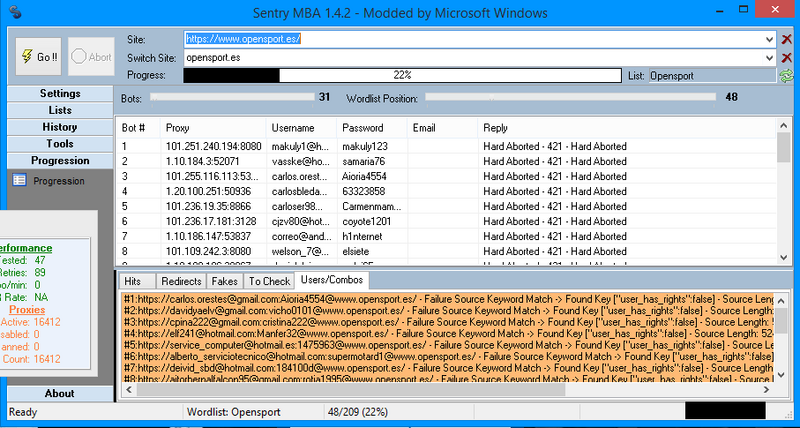Click the List field showing Opensport
800x428 pixels.
712,76
